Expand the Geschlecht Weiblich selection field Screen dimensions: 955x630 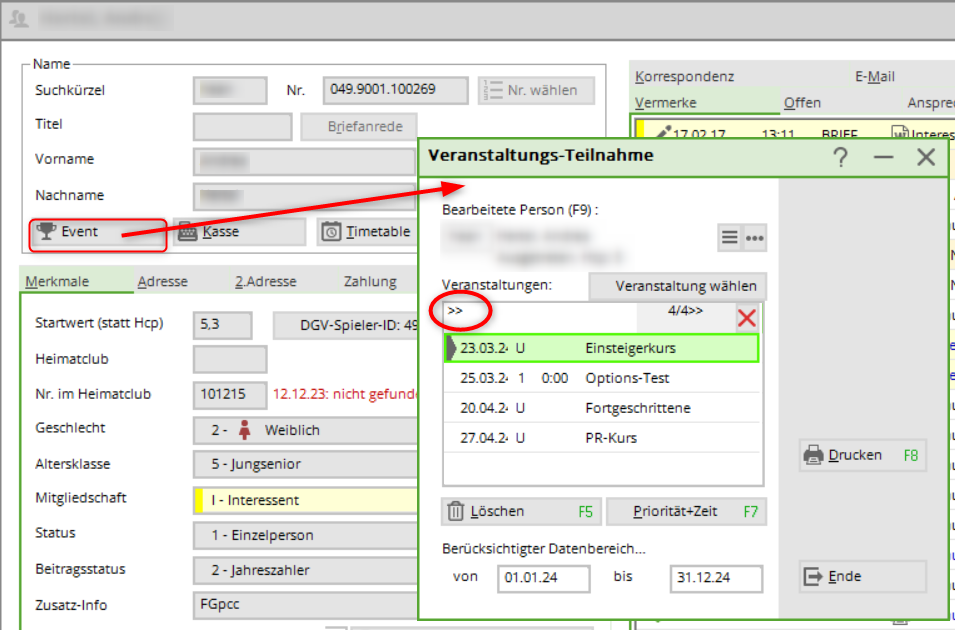click(x=305, y=430)
